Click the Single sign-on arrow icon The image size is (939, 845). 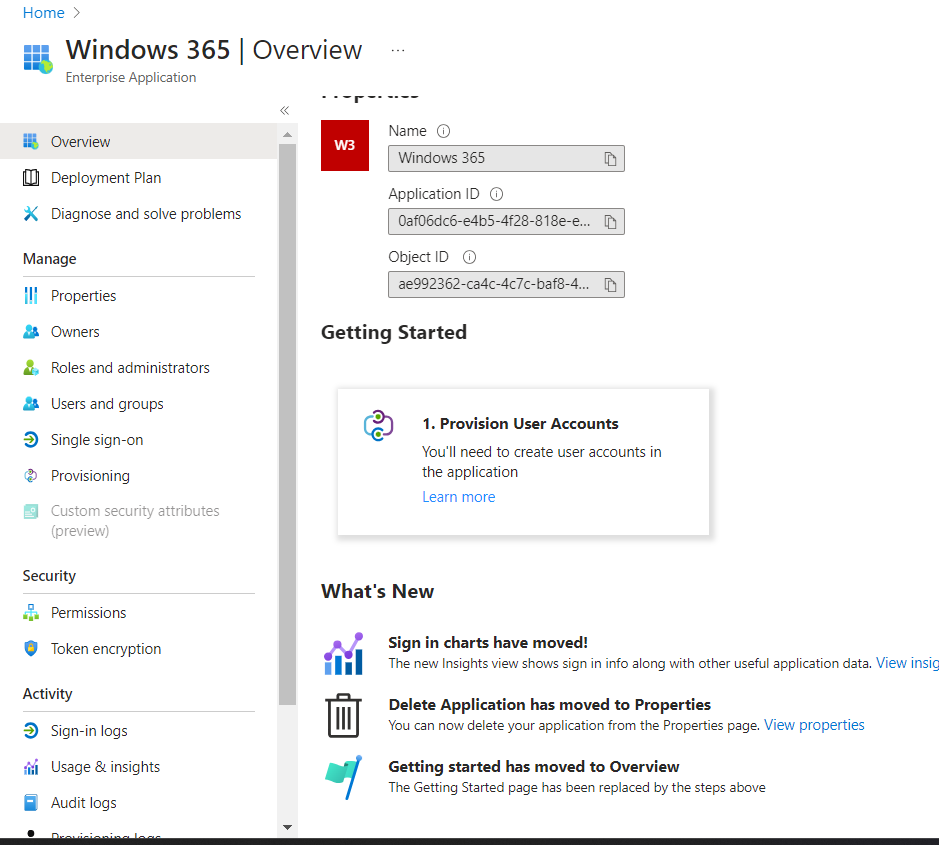click(31, 440)
